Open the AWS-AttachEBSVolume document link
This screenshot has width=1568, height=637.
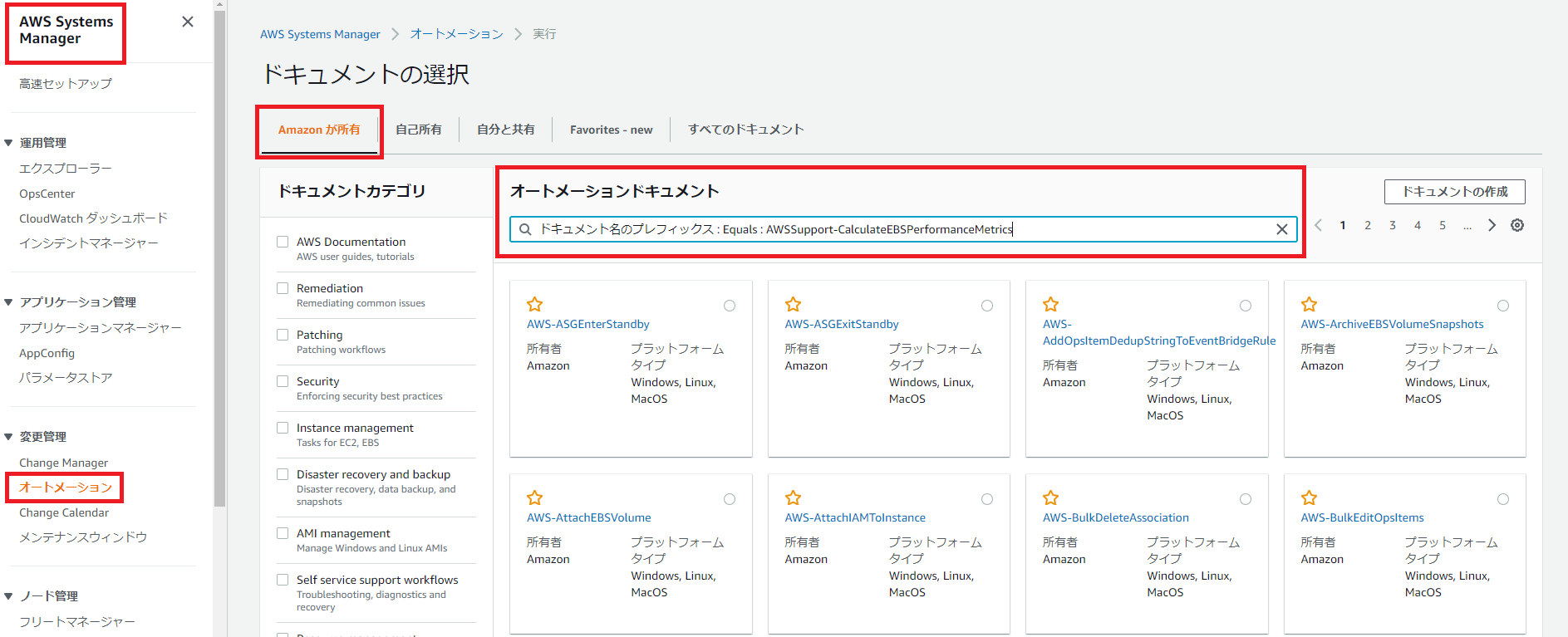coord(589,517)
